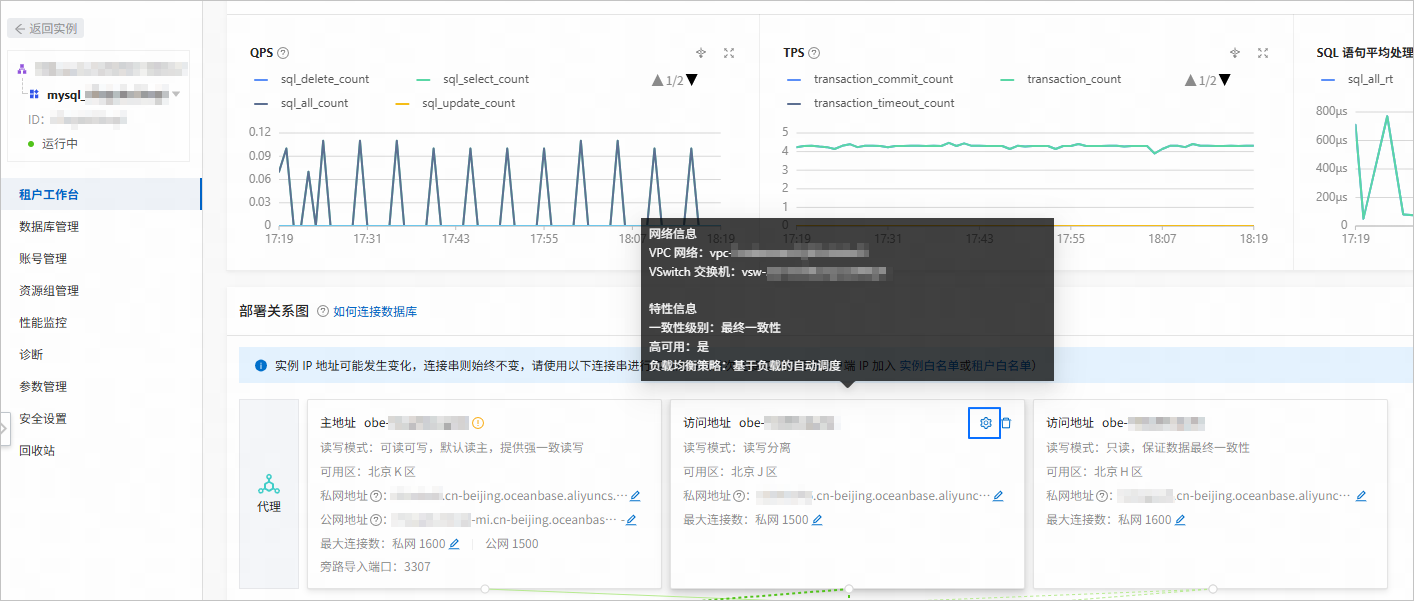1414x601 pixels.
Task: Click the TPS chart drill-down icon
Action: point(1235,53)
